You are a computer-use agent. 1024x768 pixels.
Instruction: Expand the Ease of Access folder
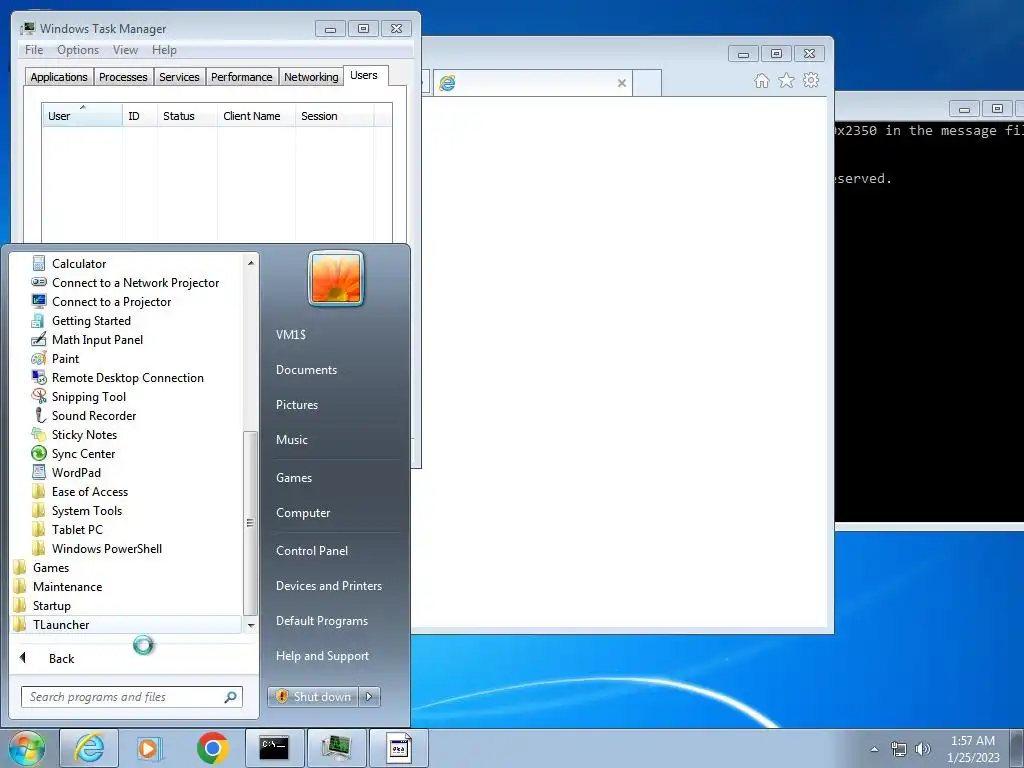(x=89, y=492)
